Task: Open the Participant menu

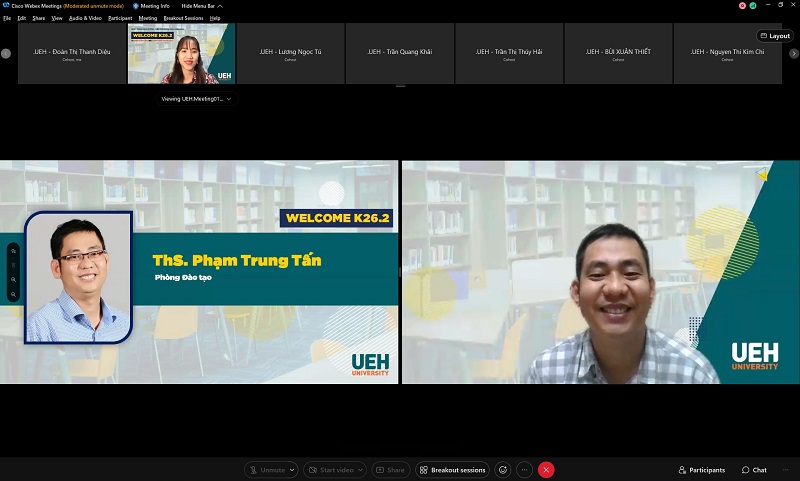Action: (120, 18)
